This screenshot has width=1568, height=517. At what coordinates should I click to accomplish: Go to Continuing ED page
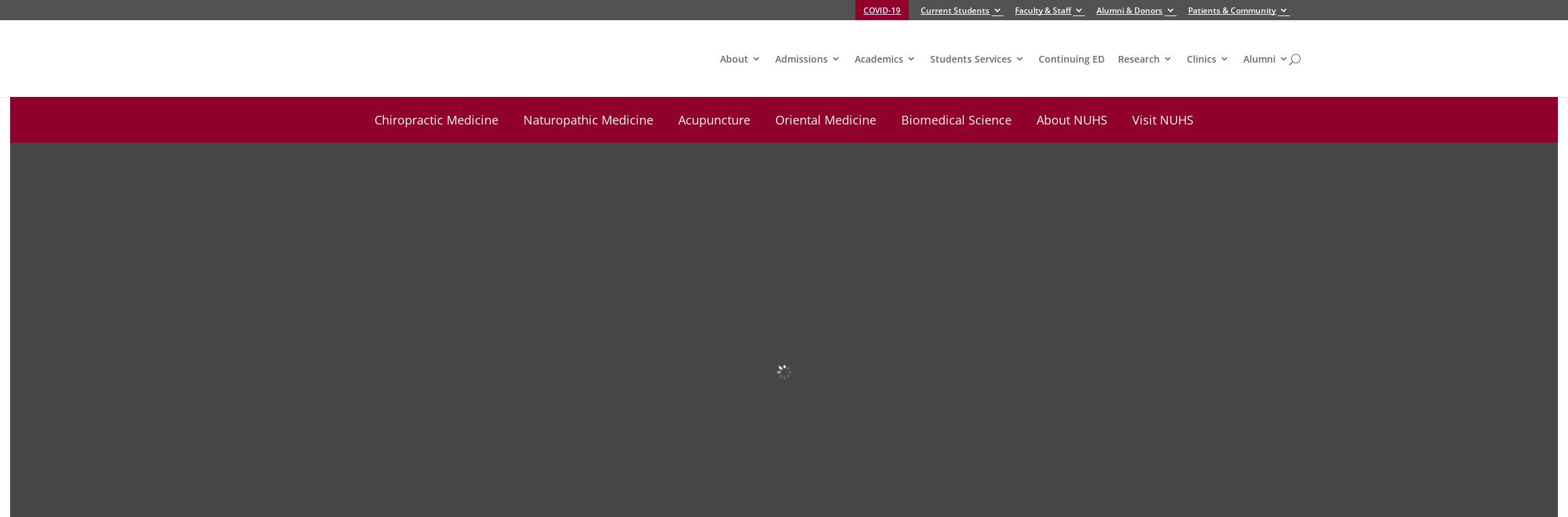[1071, 59]
